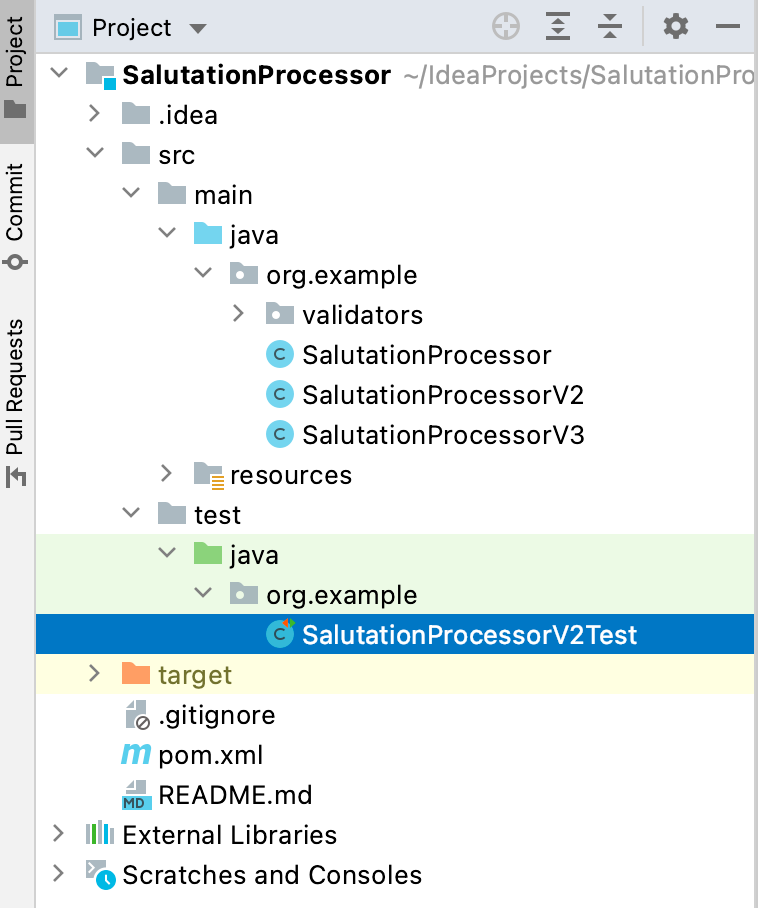Image resolution: width=758 pixels, height=908 pixels.
Task: Hide the Project tool window
Action: [x=728, y=27]
